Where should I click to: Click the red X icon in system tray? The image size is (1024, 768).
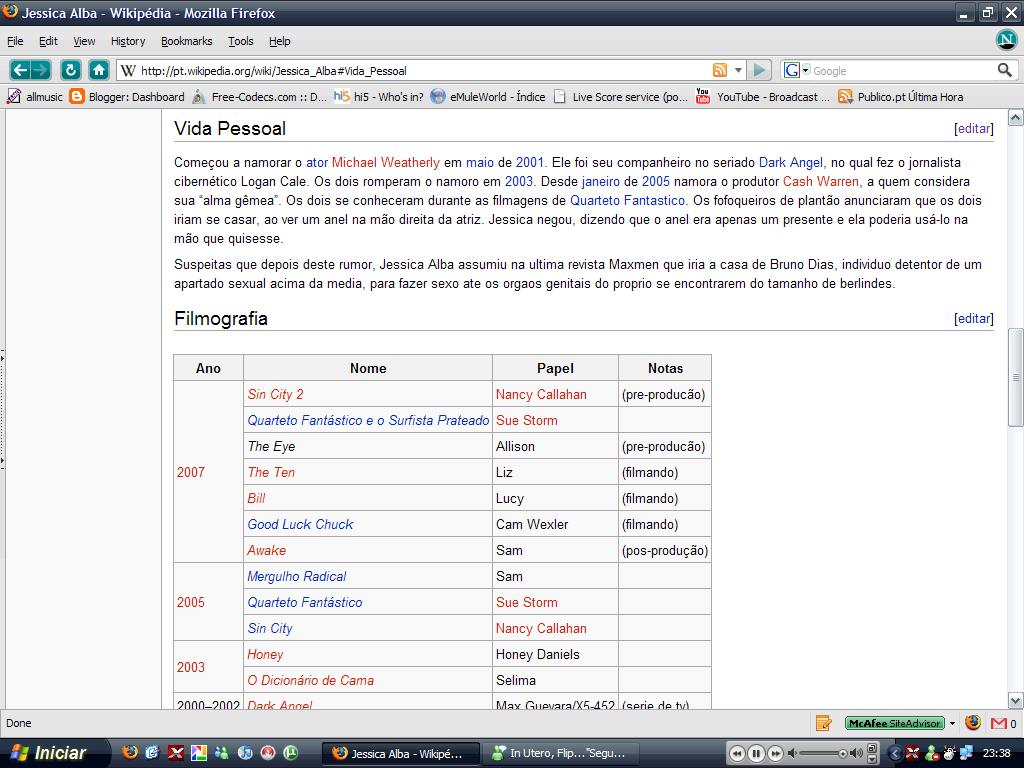913,753
